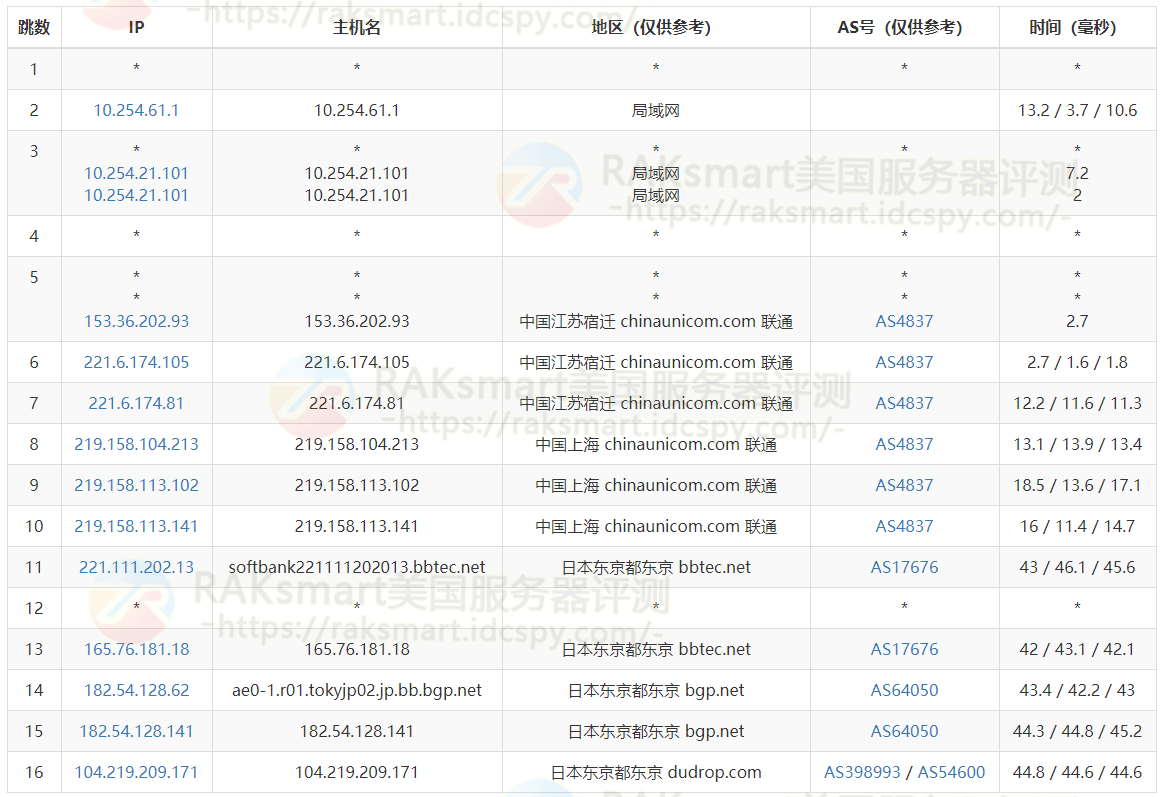Screen dimensions: 1167x797
Task: Select time value 43.4 / 42.2 / 43
Action: click(x=1077, y=689)
